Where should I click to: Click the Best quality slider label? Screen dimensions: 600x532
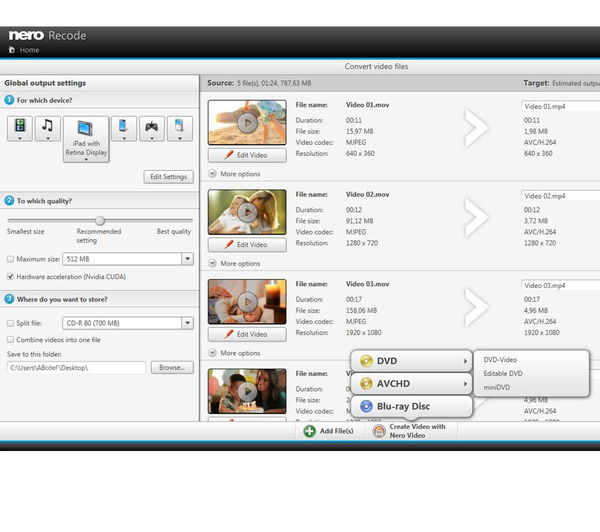[174, 232]
